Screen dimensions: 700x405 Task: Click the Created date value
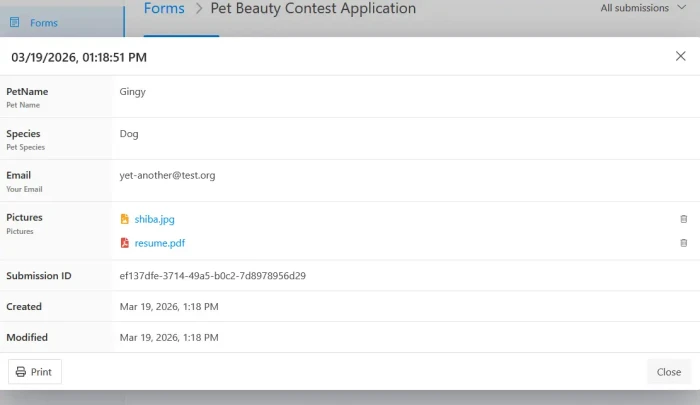click(x=169, y=307)
